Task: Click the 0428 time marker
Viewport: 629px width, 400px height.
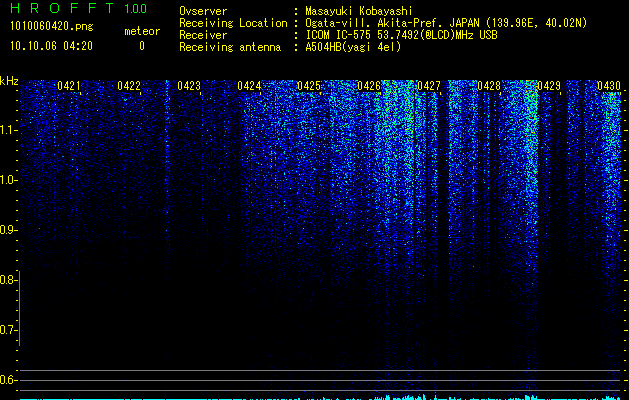Action: pos(489,86)
